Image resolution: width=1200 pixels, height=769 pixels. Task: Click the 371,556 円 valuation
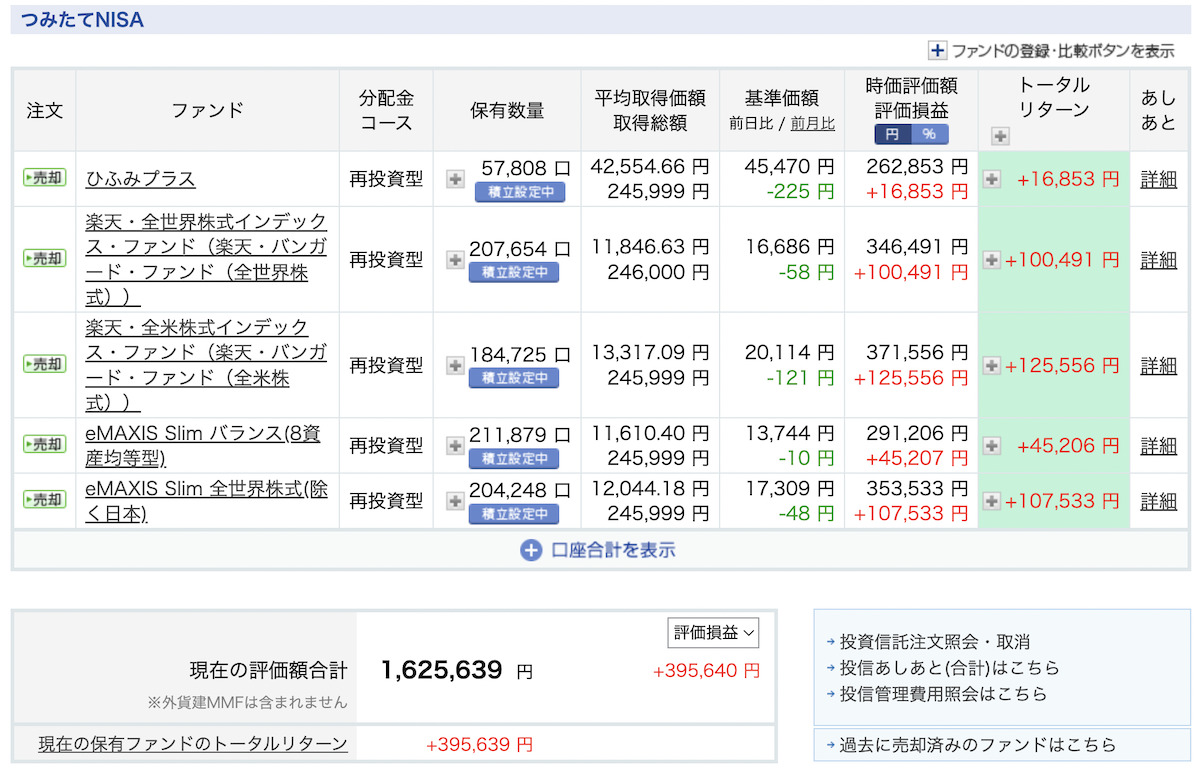point(918,352)
